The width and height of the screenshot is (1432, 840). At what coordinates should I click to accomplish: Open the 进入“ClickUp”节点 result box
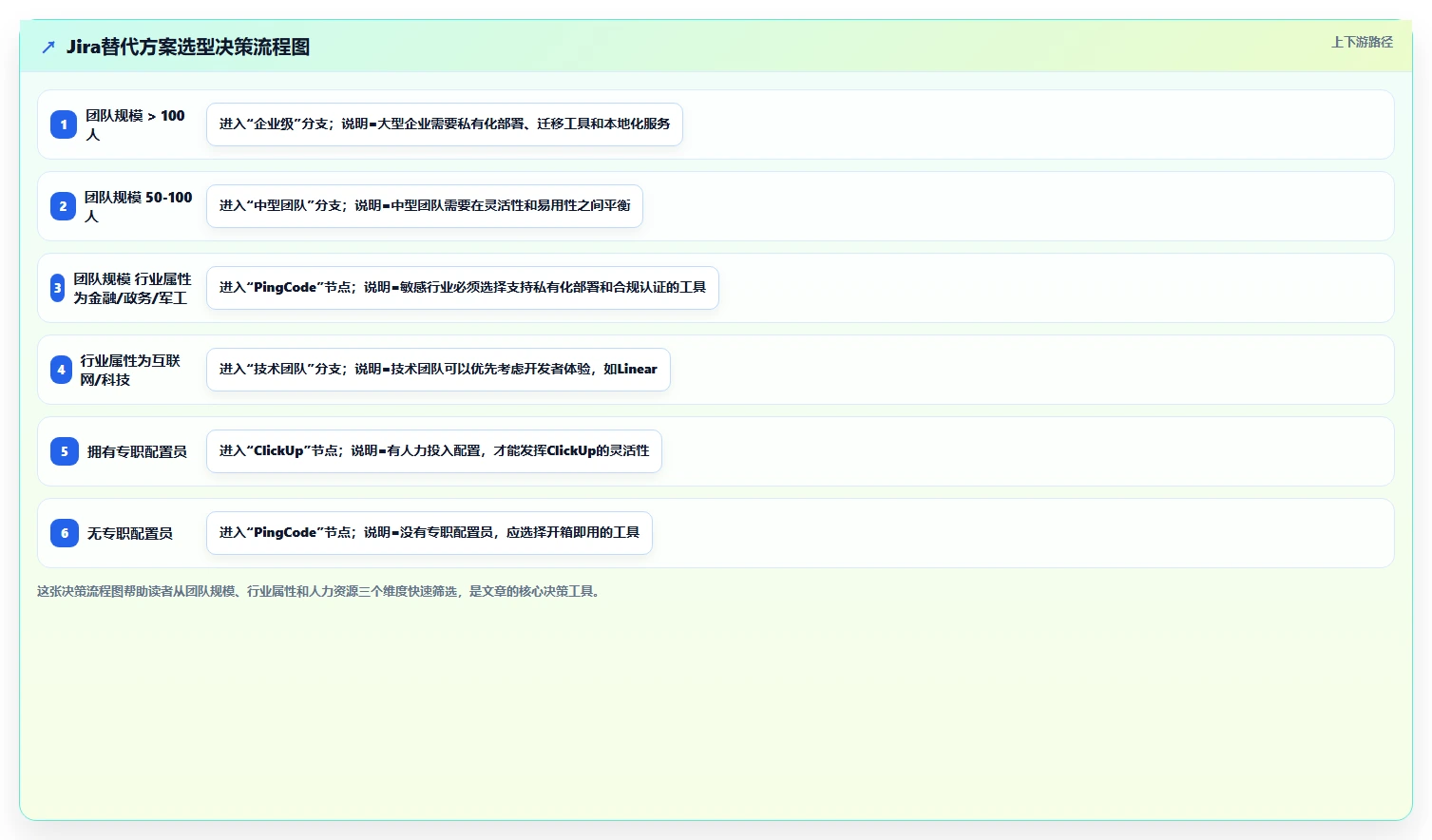[x=434, y=451]
